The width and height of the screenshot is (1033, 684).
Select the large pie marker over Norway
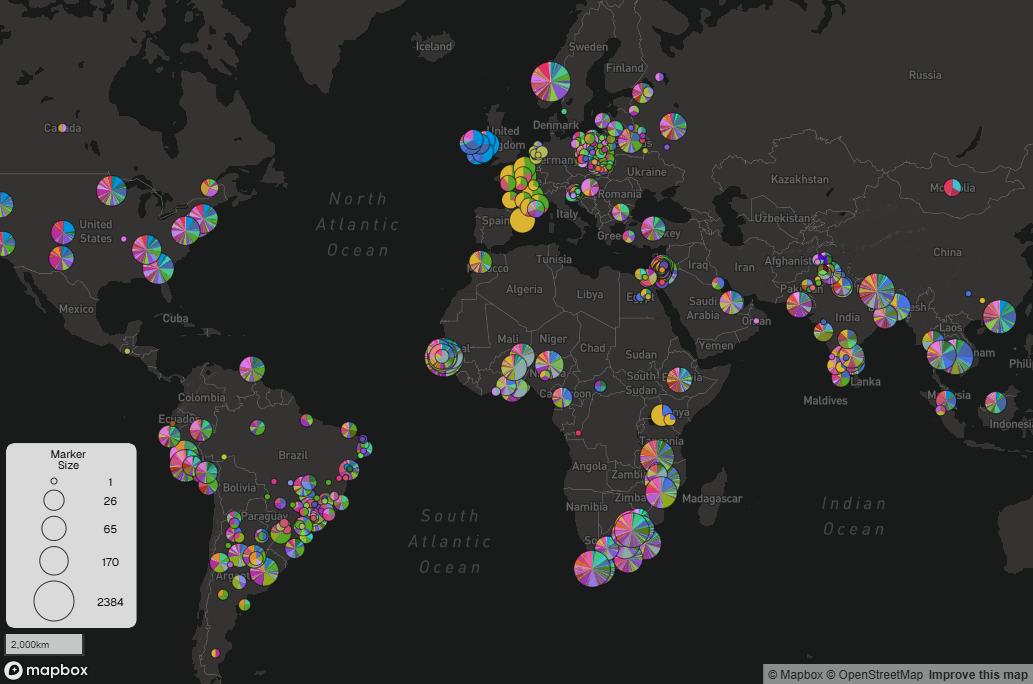[550, 80]
